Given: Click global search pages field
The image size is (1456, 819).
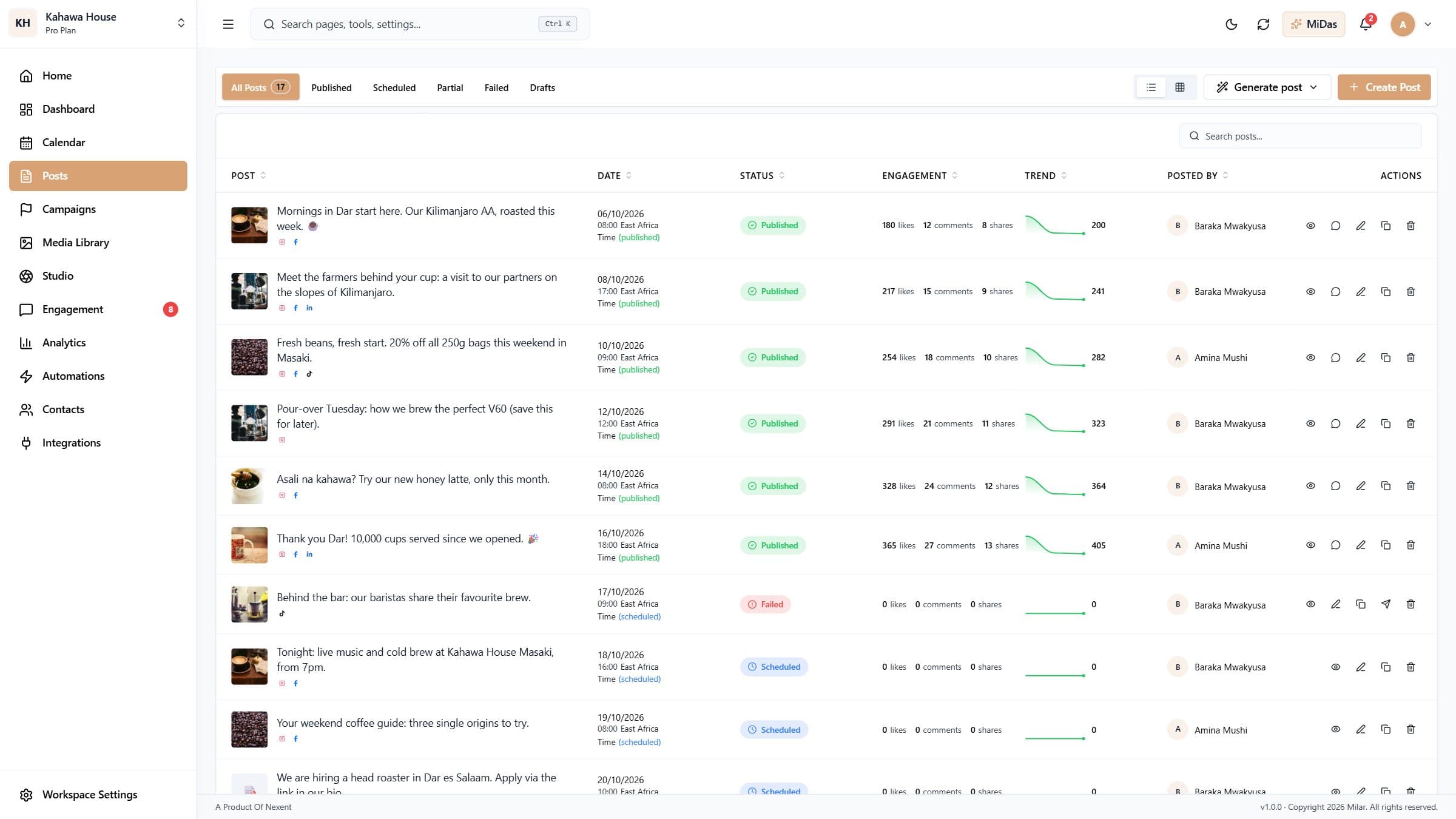Looking at the screenshot, I should coord(419,24).
